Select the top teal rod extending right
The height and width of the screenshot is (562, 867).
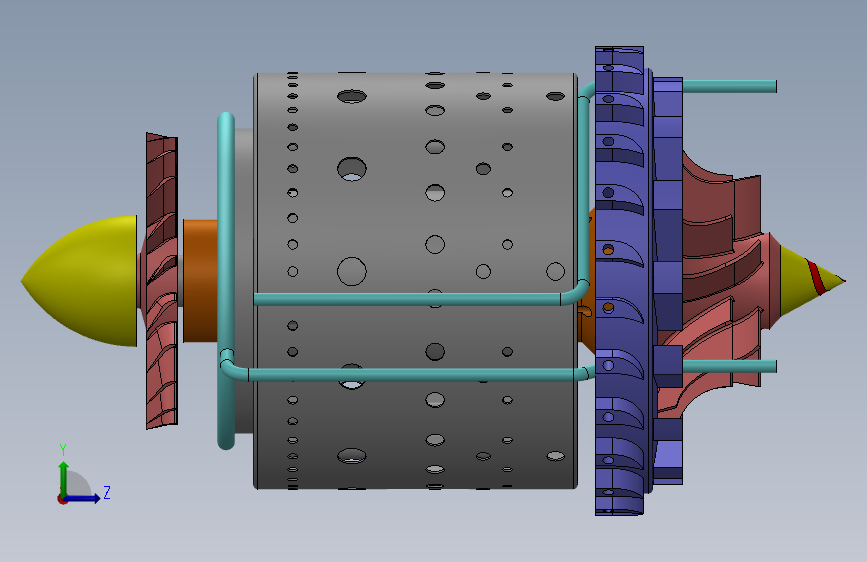pyautogui.click(x=729, y=86)
